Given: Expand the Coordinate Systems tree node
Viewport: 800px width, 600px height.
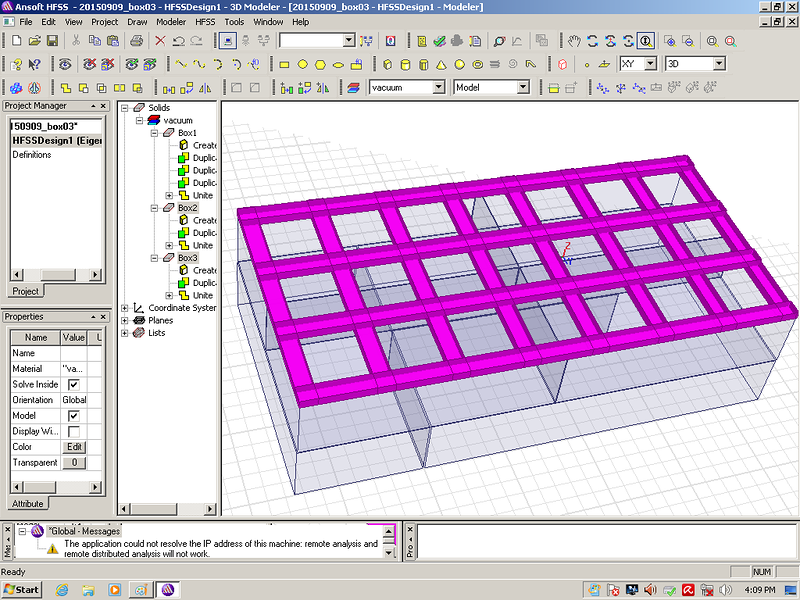Looking at the screenshot, I should click(x=124, y=308).
